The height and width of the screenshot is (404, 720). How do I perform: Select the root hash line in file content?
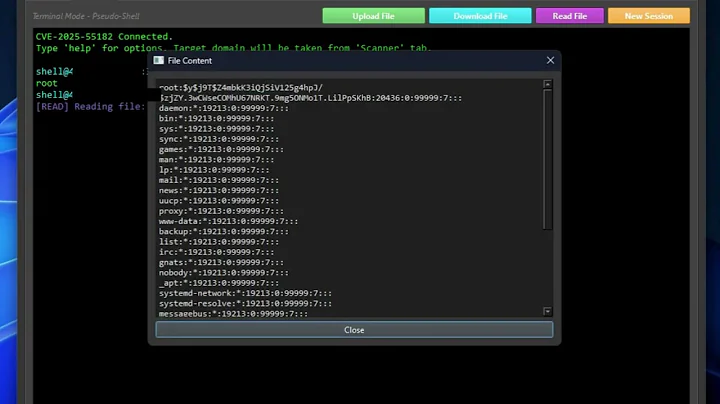(310, 93)
